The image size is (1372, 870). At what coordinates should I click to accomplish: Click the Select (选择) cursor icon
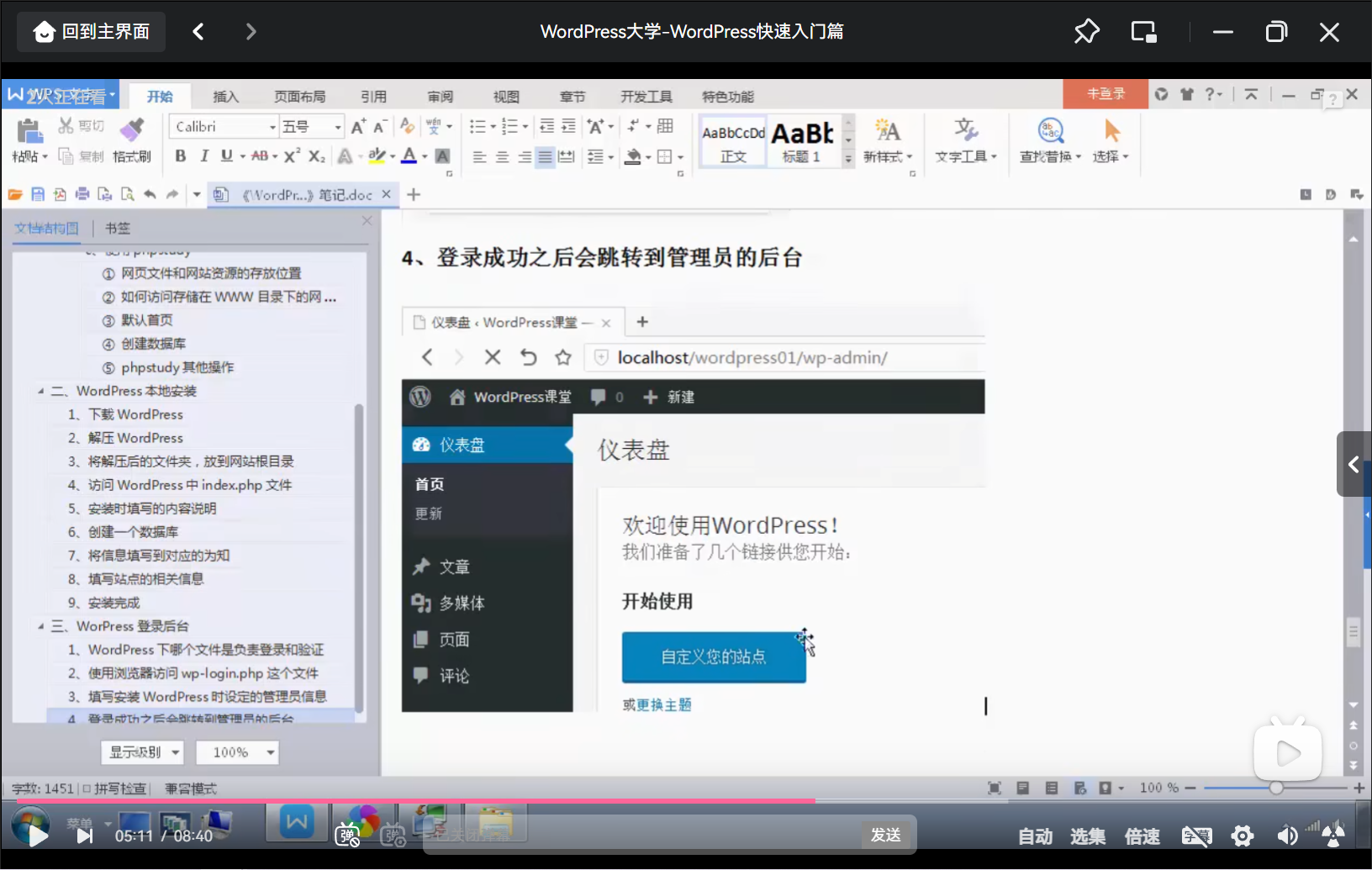point(1111,130)
